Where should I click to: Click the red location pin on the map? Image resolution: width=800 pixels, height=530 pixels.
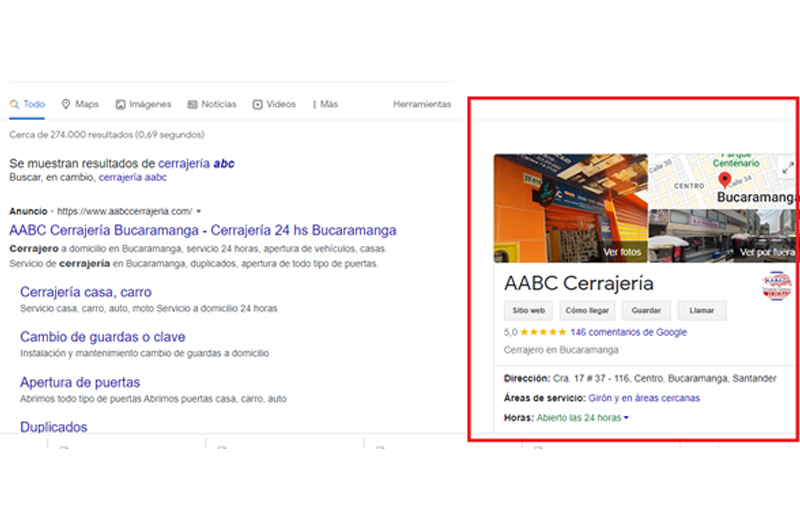724,180
